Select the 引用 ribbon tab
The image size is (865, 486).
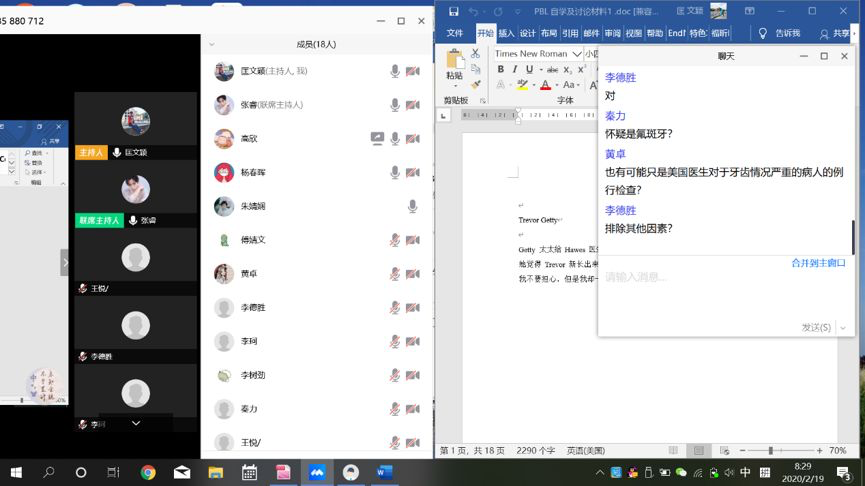570,33
